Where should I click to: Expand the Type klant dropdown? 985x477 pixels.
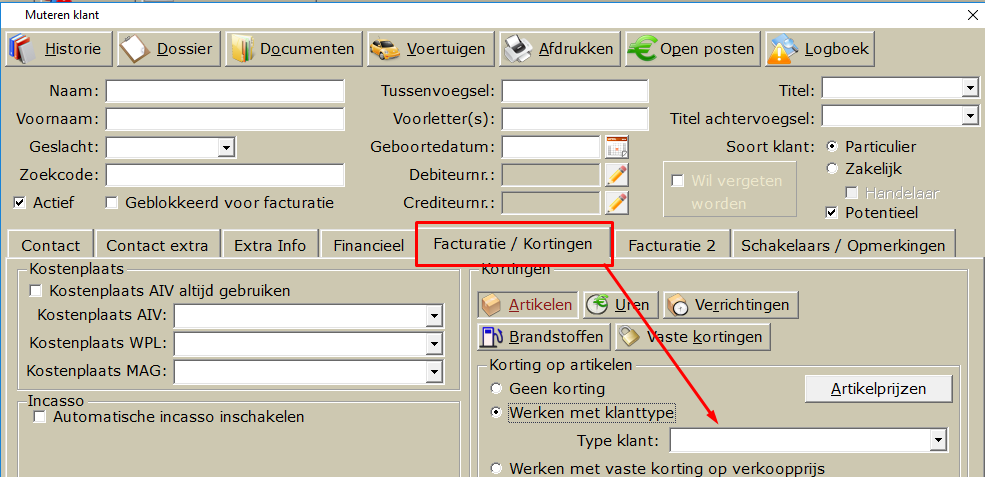click(x=939, y=440)
